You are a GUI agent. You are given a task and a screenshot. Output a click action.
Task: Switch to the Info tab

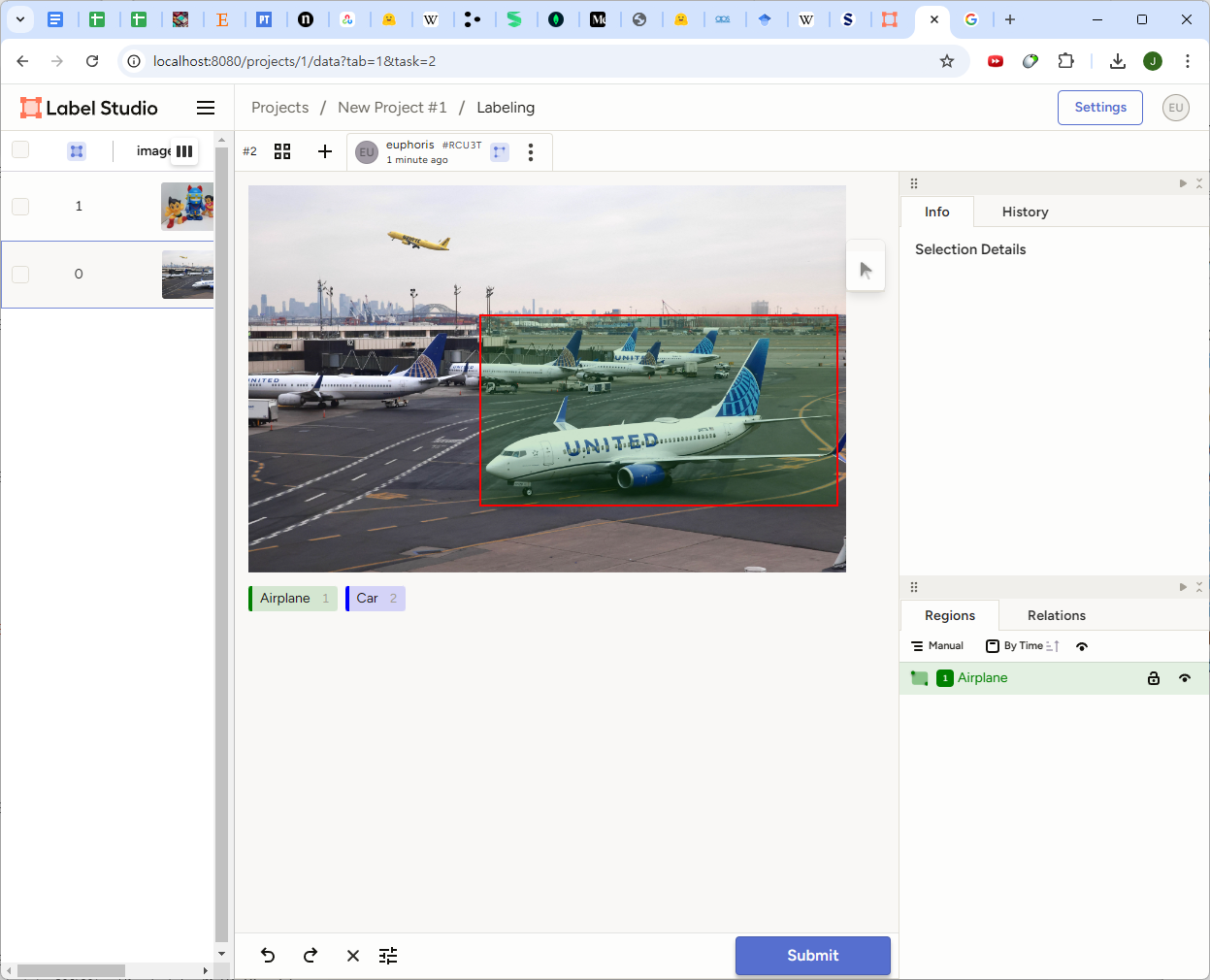pos(937,212)
